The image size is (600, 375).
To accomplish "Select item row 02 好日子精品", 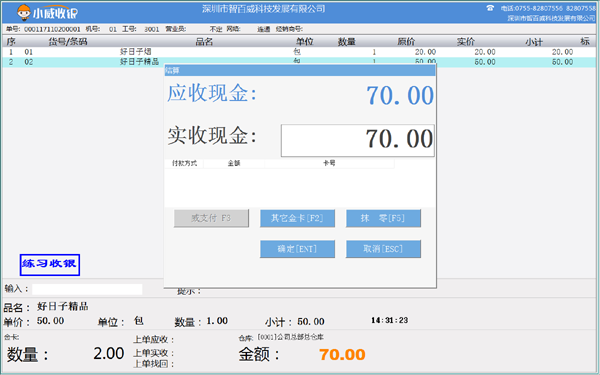I will 300,62.
